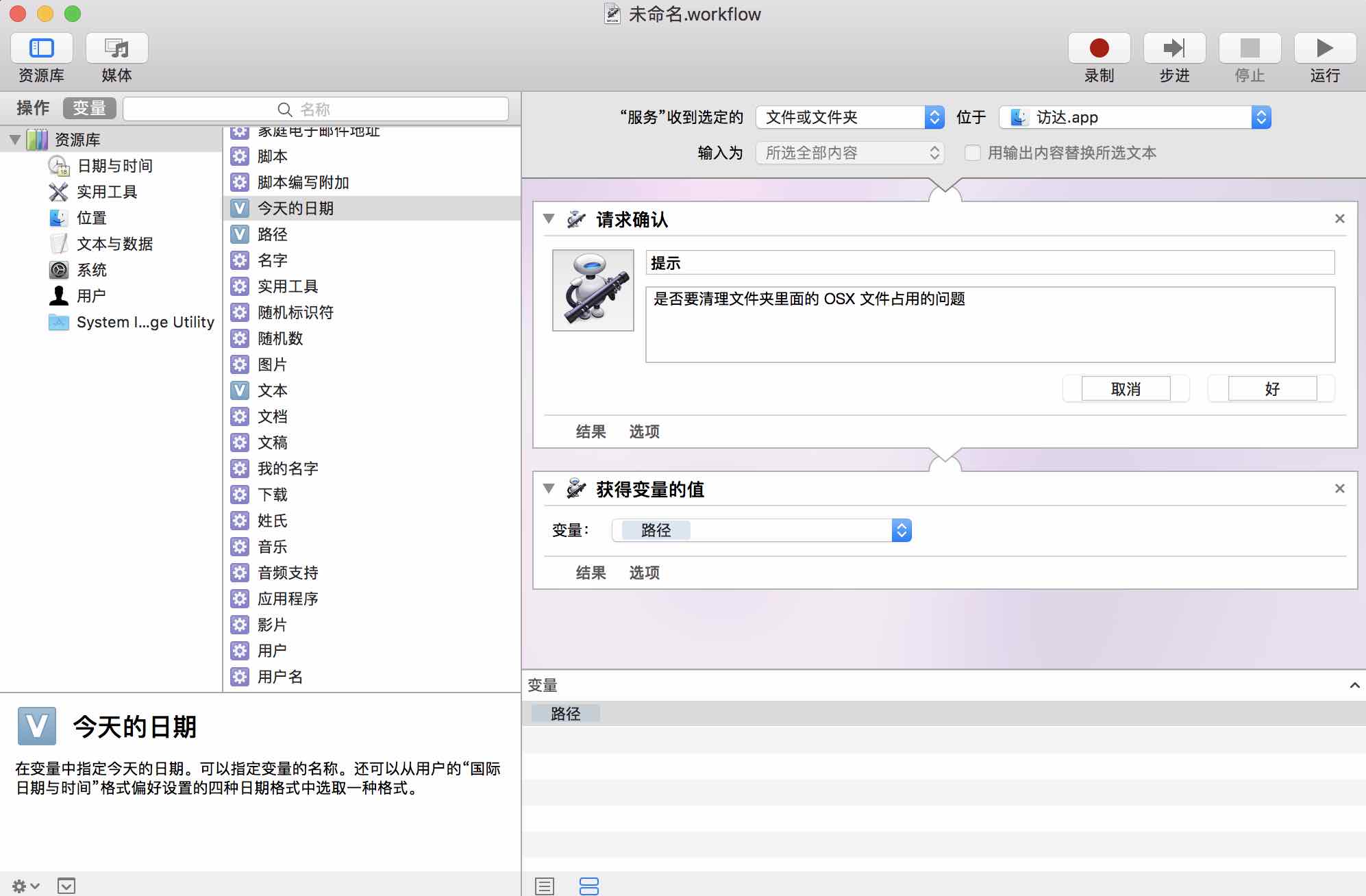Viewport: 1366px width, 896px height.
Task: Click the Automator robot icon in 请求确认
Action: (x=593, y=290)
